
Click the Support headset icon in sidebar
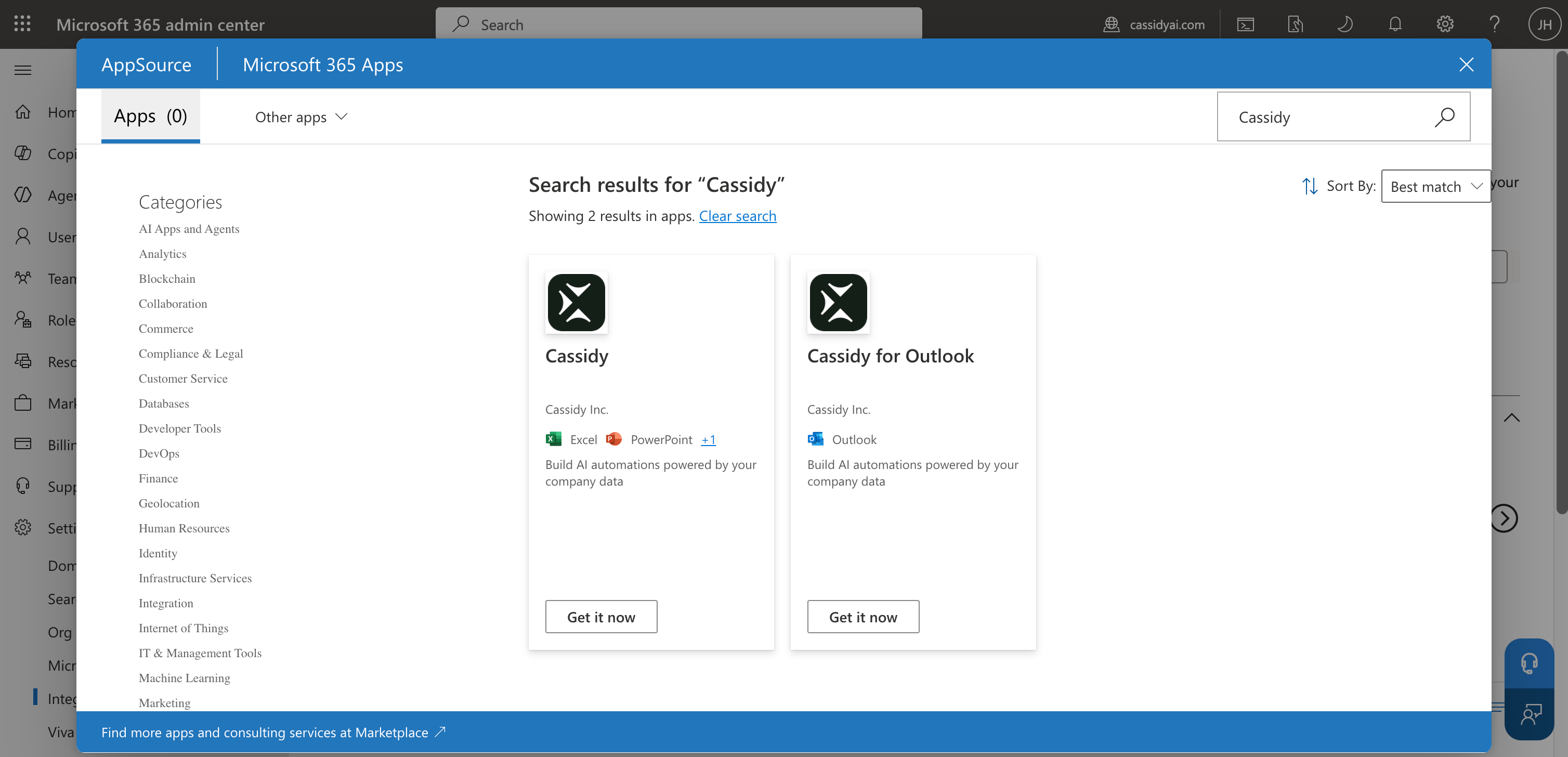(23, 486)
